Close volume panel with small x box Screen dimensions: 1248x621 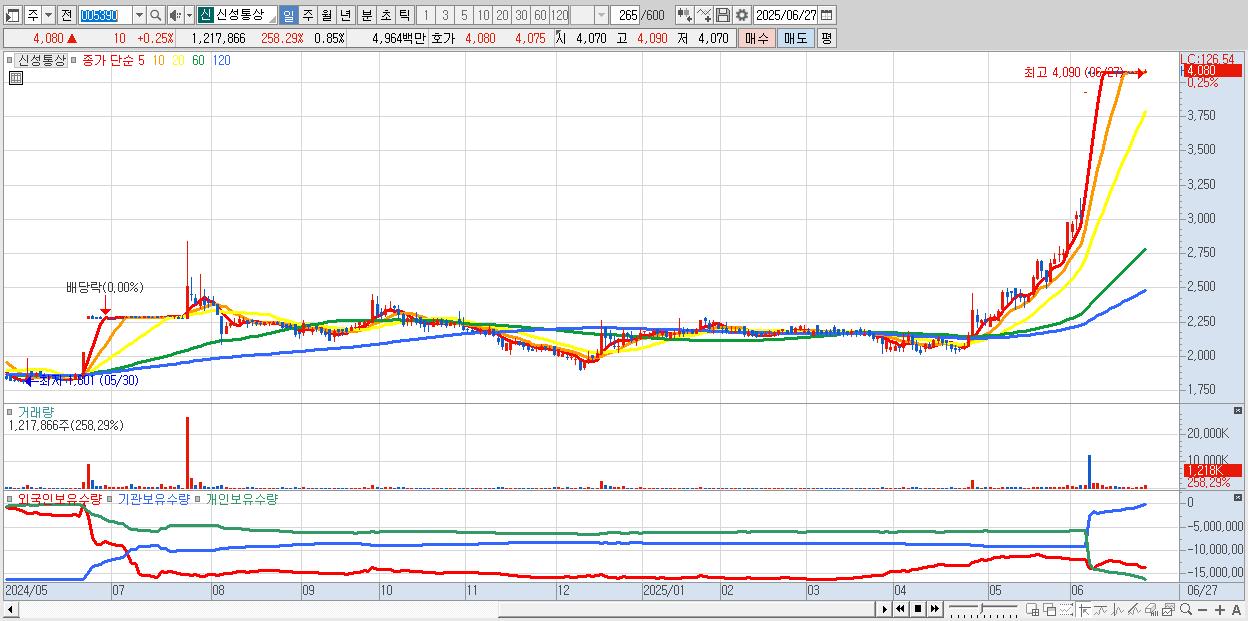click(1238, 410)
